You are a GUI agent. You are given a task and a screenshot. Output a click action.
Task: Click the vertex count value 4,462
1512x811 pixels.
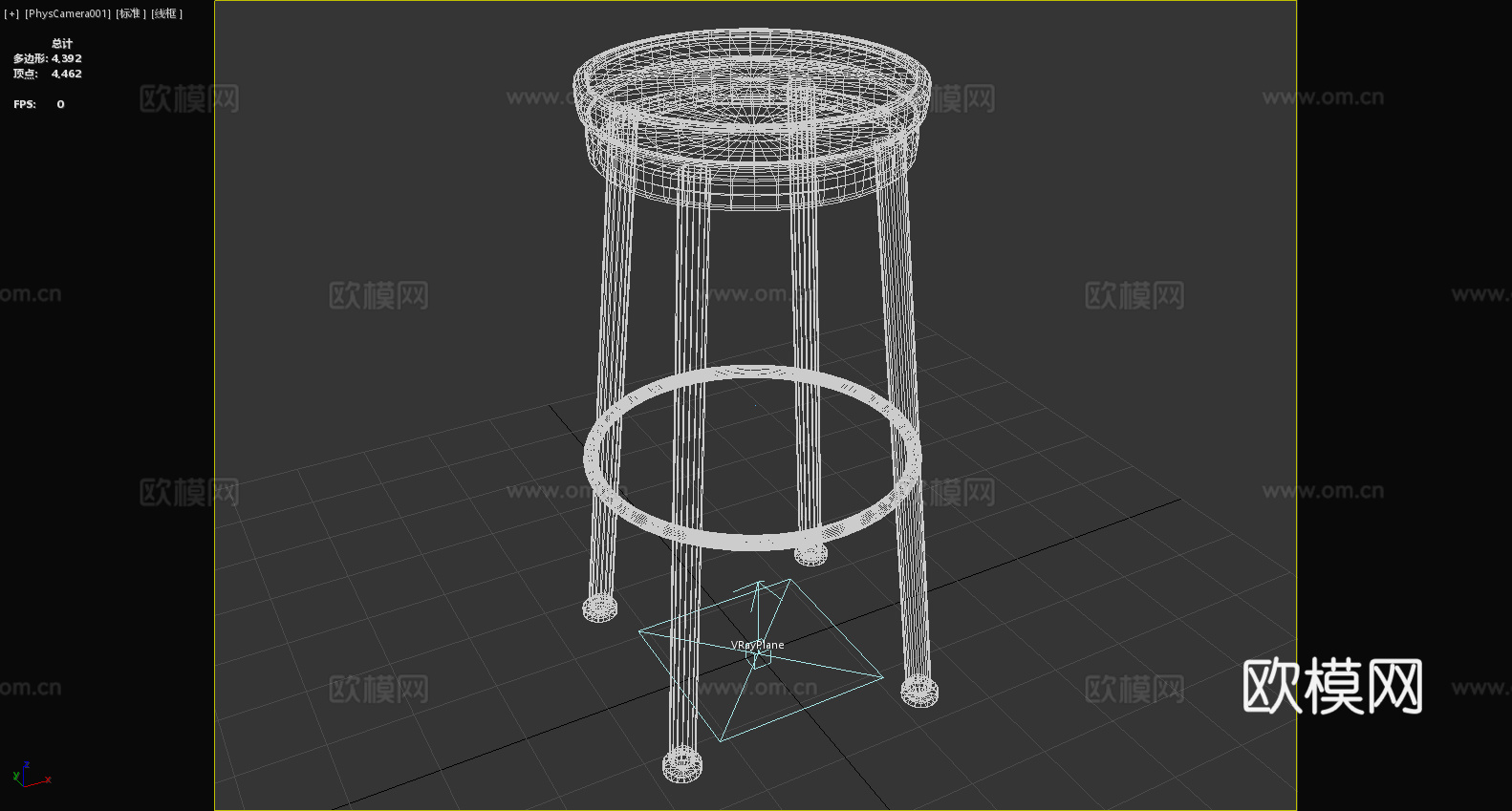(67, 74)
